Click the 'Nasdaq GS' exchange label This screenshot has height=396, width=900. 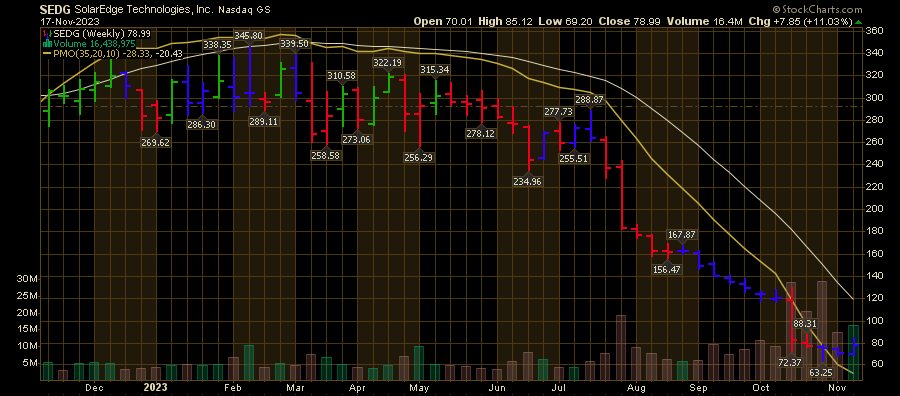245,10
